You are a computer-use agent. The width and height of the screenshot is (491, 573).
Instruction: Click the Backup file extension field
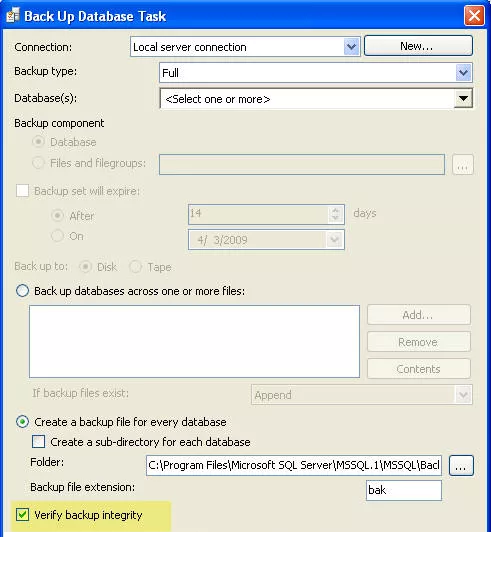click(404, 490)
